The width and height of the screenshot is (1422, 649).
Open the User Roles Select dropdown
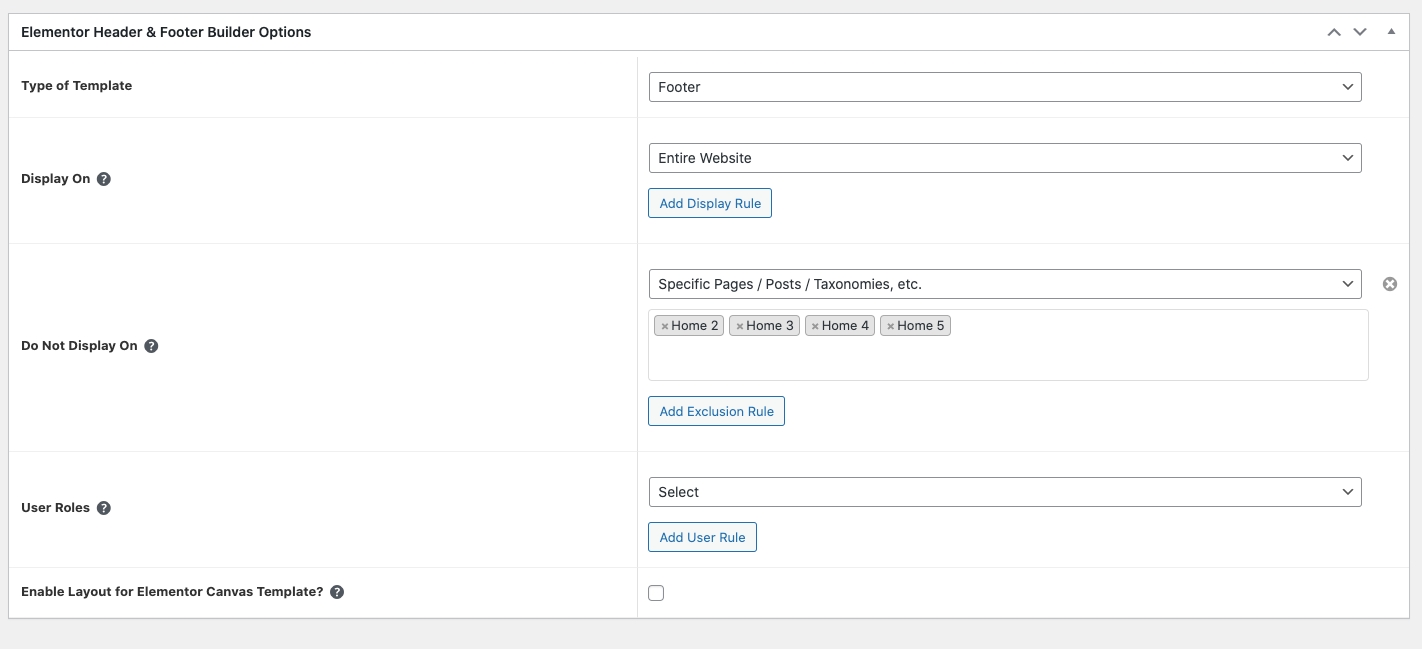[x=1004, y=492]
